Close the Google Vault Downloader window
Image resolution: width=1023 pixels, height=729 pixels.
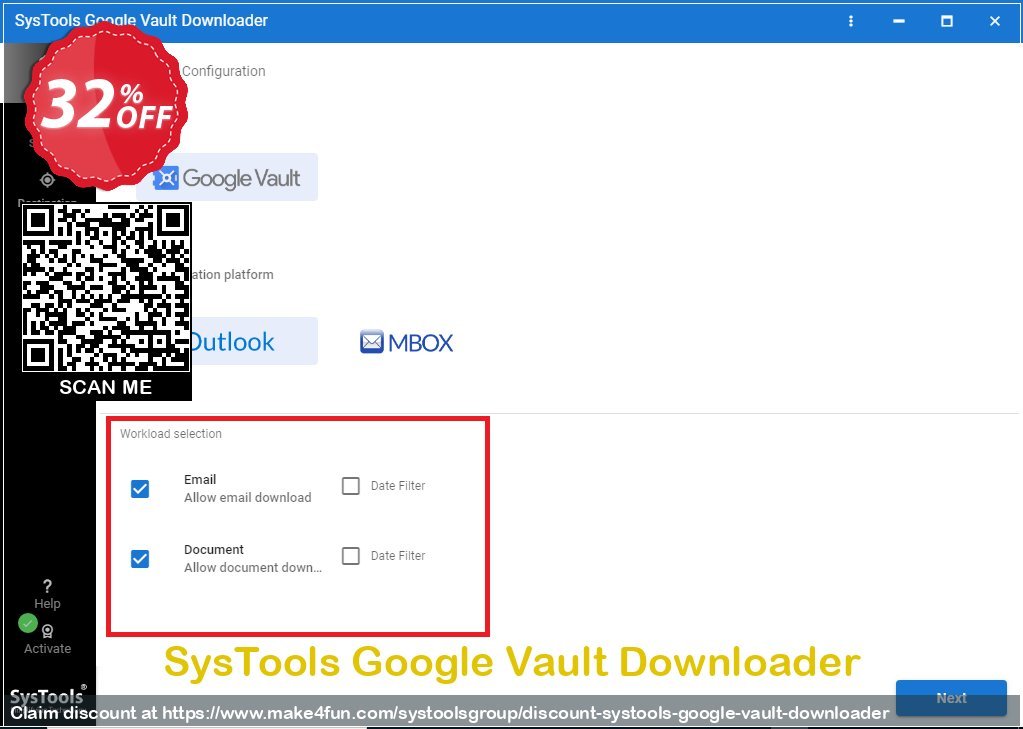tap(994, 21)
